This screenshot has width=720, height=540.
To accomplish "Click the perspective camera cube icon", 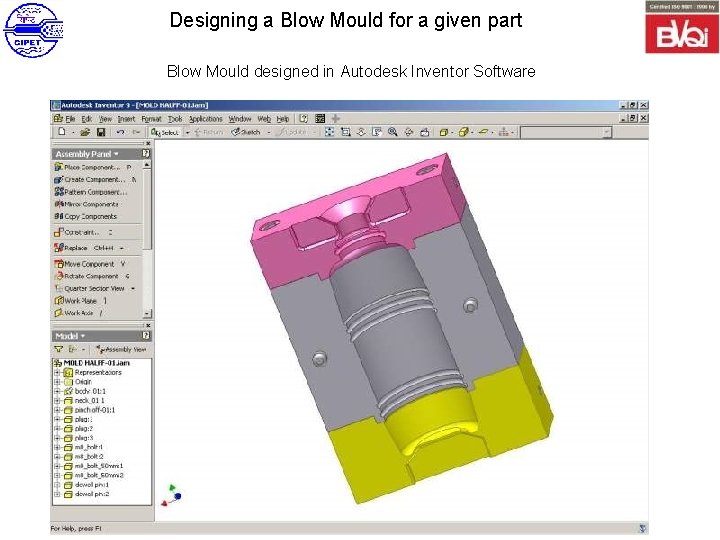I will coord(463,132).
